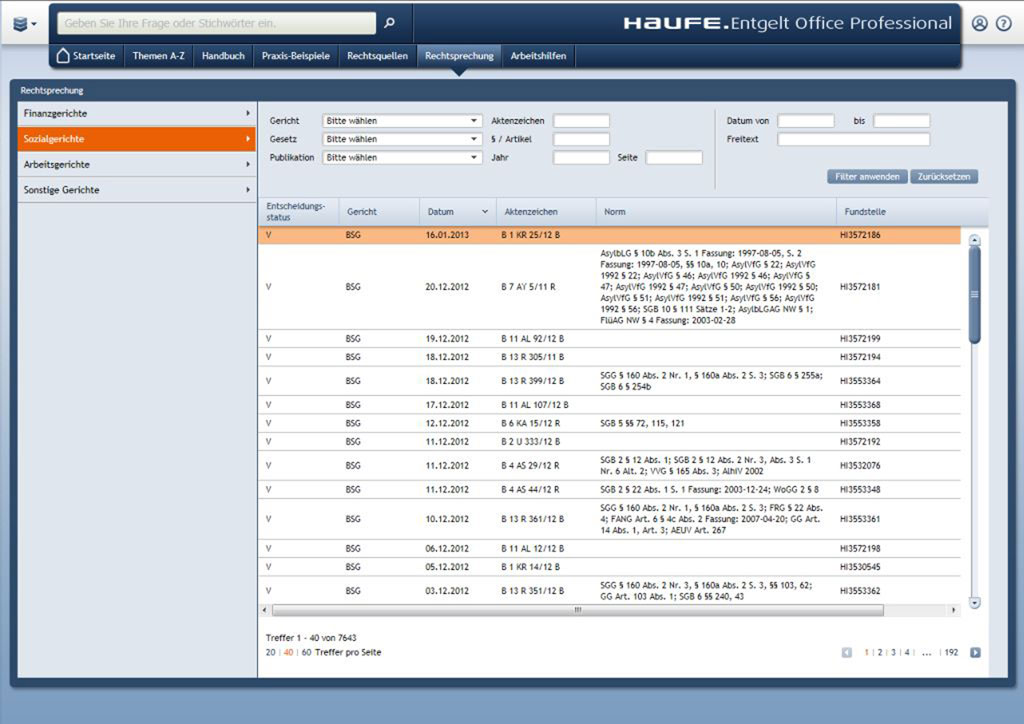Open the Rechtsquellen tab
Screen dimensions: 1024x724
(377, 56)
